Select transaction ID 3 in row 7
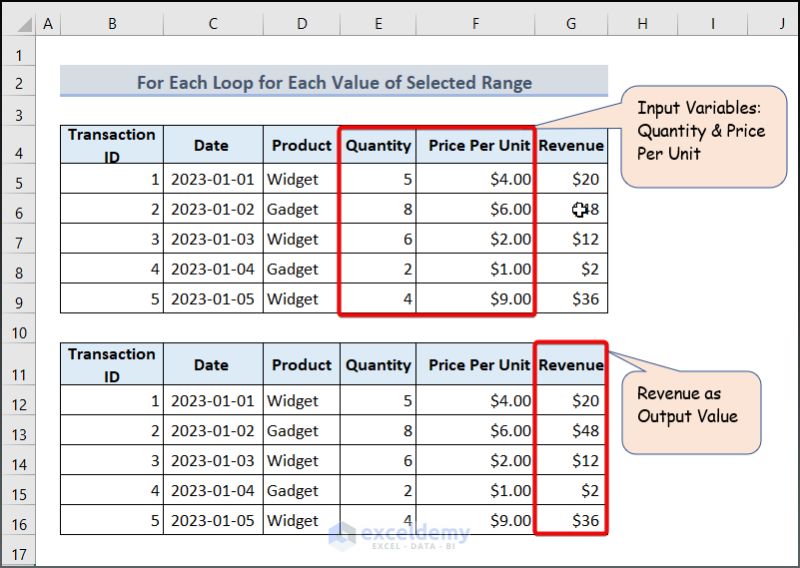The image size is (800, 568). pyautogui.click(x=112, y=238)
